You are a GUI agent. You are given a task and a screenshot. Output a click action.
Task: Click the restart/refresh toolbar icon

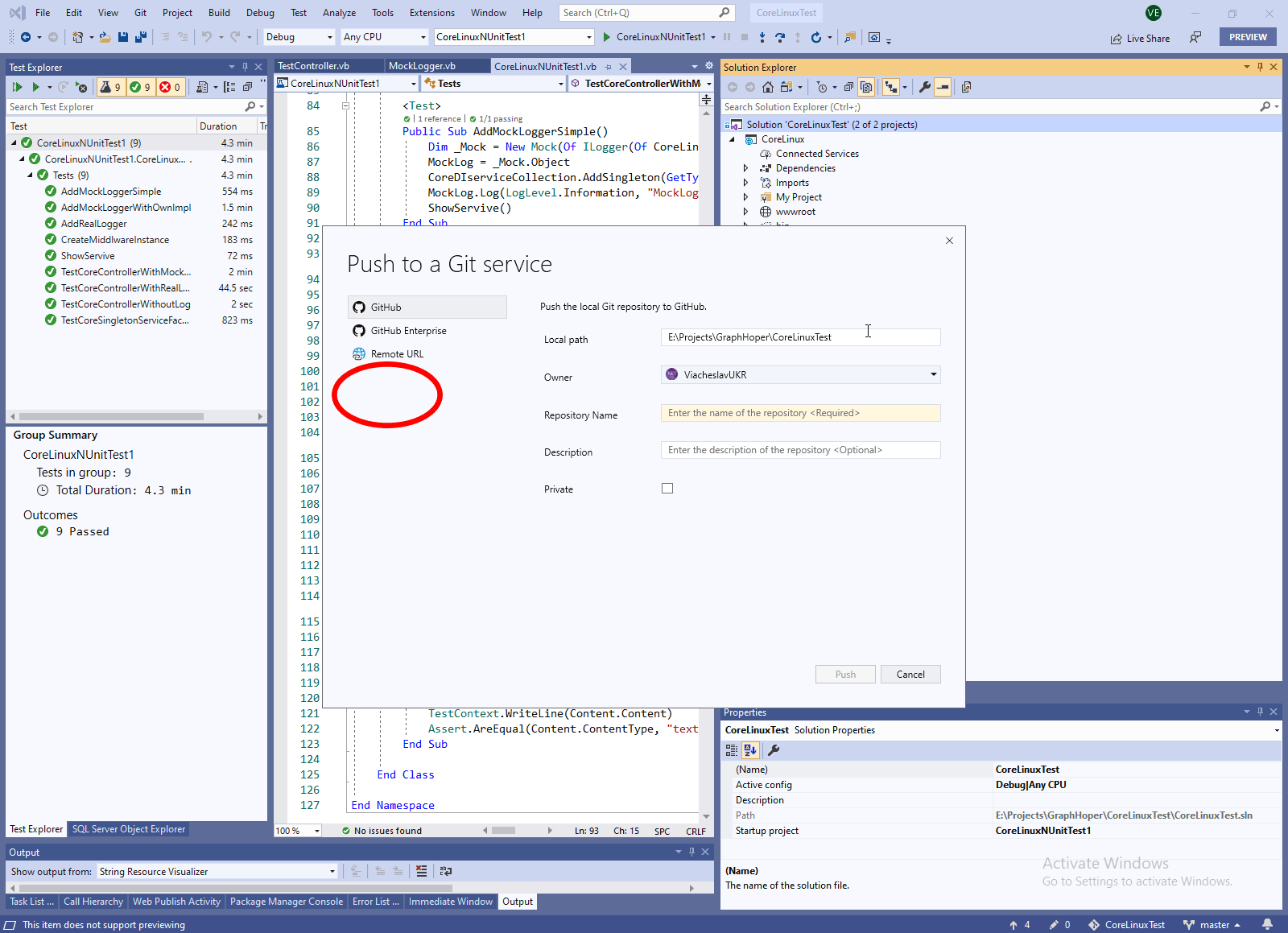click(816, 37)
